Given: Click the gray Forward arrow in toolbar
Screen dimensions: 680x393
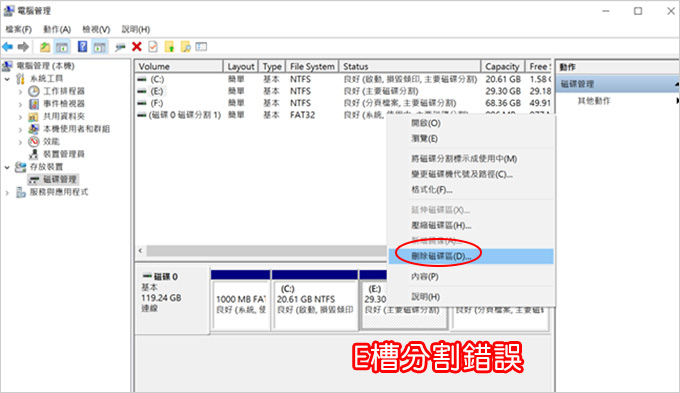Looking at the screenshot, I should pyautogui.click(x=23, y=47).
